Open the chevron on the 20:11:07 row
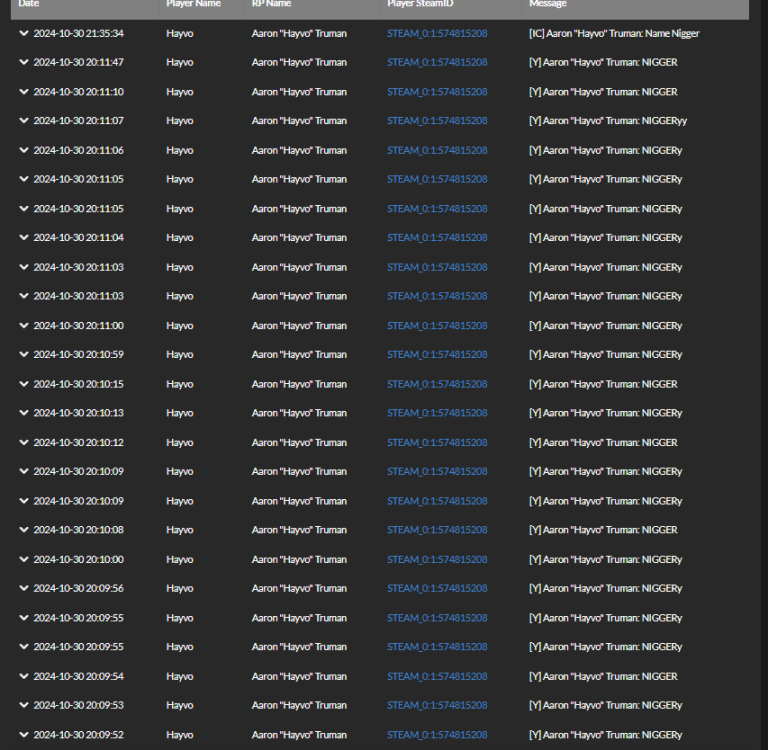Screen dimensions: 768x750 coord(24,121)
